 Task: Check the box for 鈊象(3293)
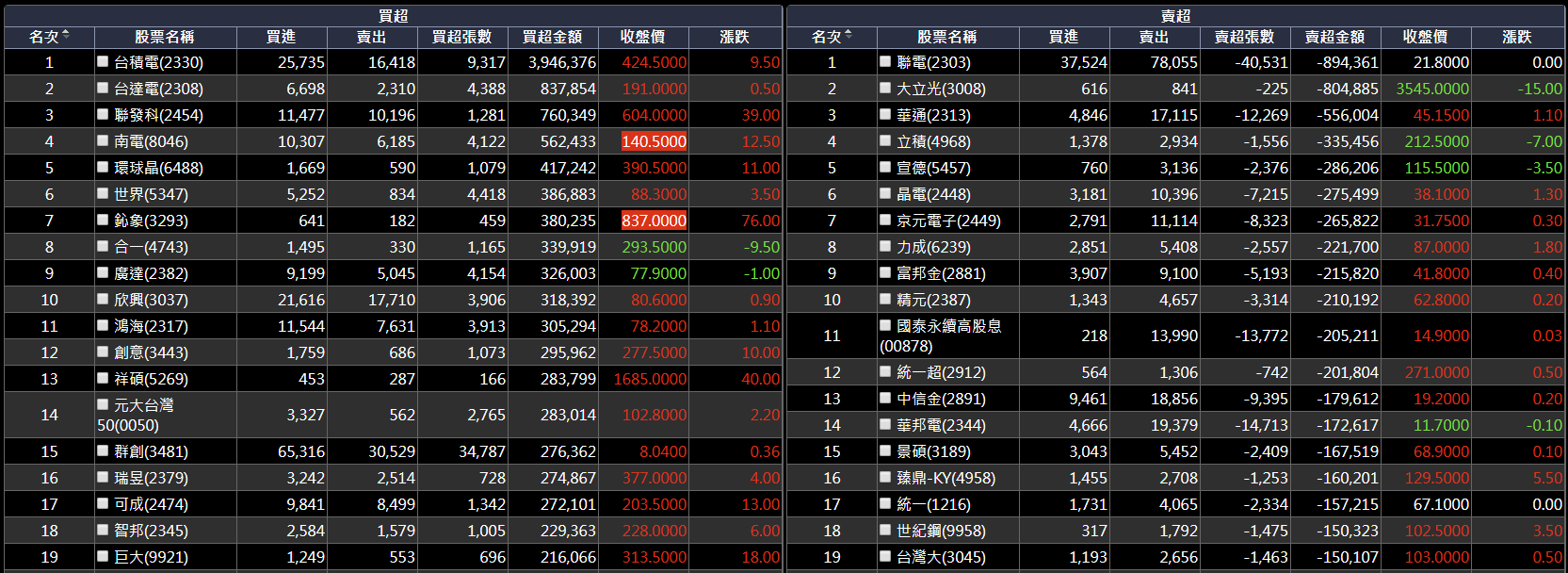pyautogui.click(x=103, y=220)
